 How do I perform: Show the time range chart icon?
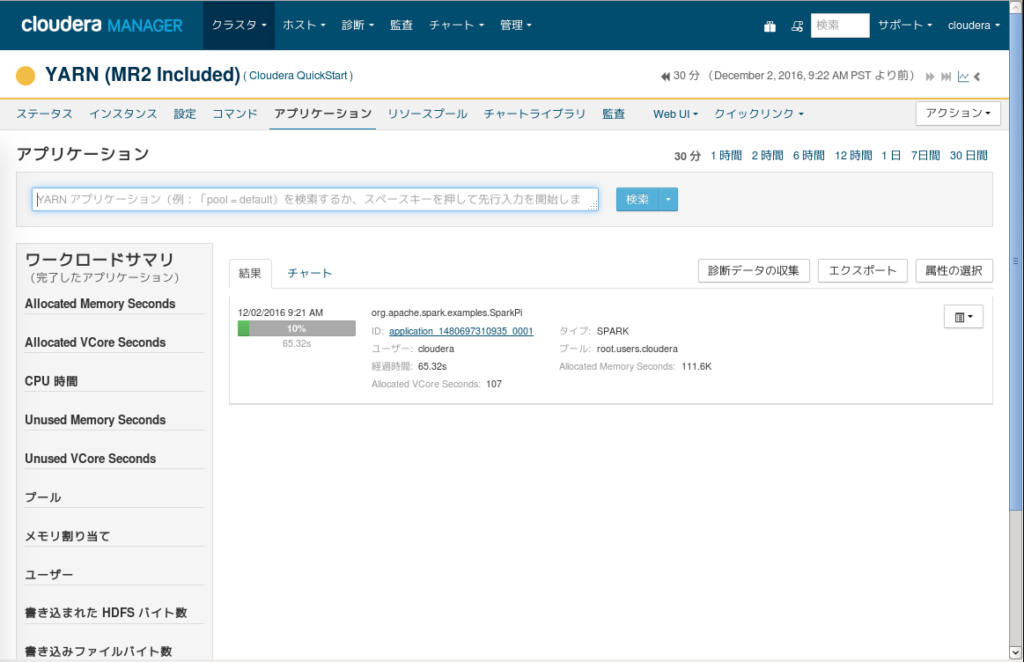(963, 76)
